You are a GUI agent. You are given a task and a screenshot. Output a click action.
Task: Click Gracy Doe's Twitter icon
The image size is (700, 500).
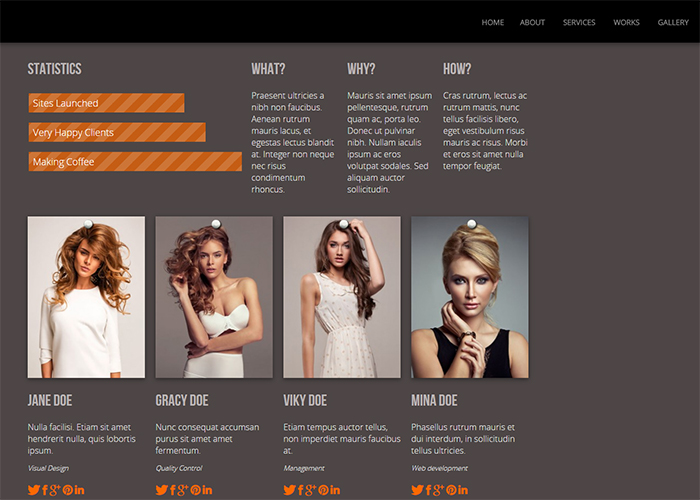tap(162, 490)
